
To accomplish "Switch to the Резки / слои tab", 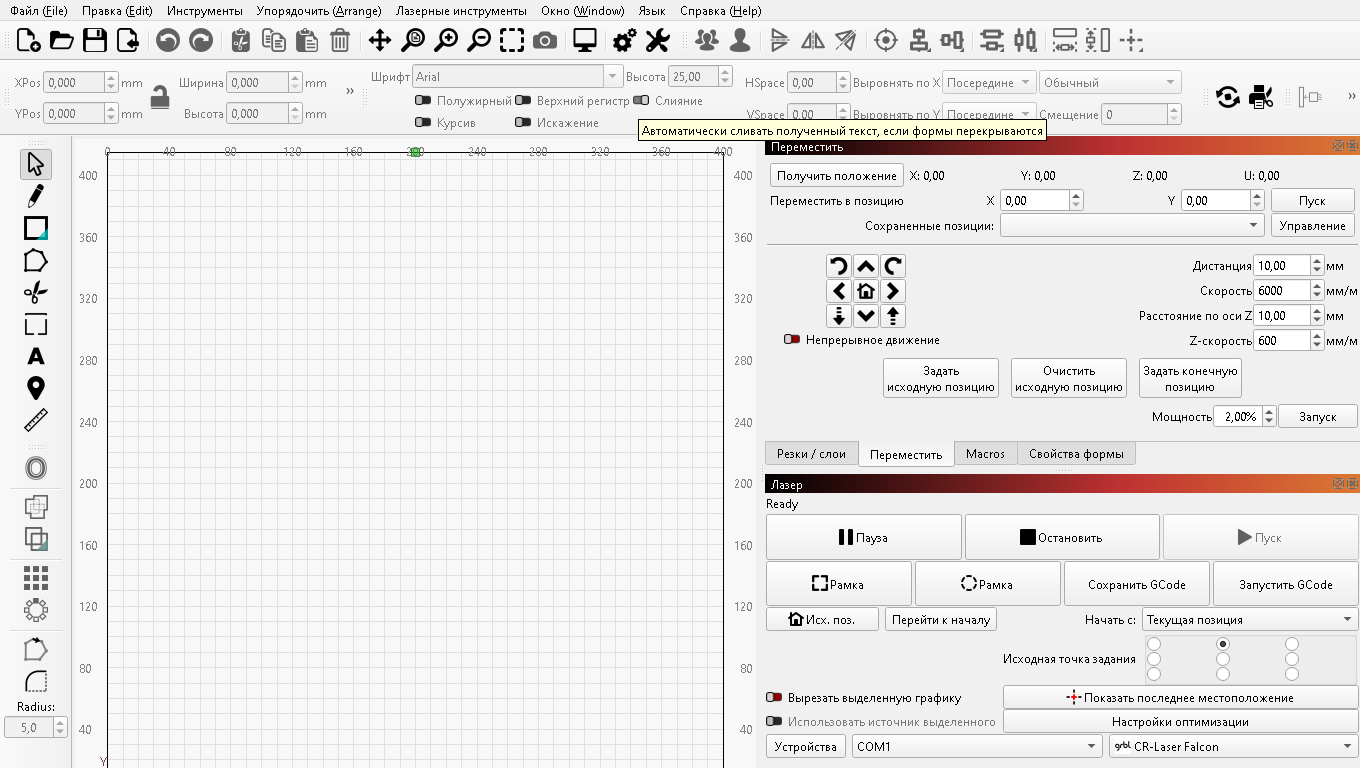I will point(811,454).
